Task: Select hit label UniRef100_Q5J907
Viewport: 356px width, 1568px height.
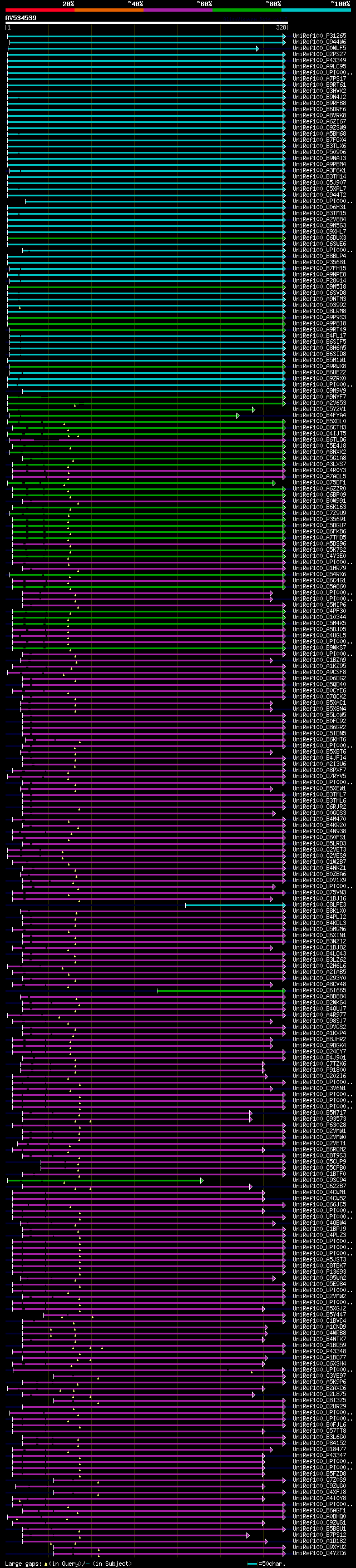Action: pos(319,182)
